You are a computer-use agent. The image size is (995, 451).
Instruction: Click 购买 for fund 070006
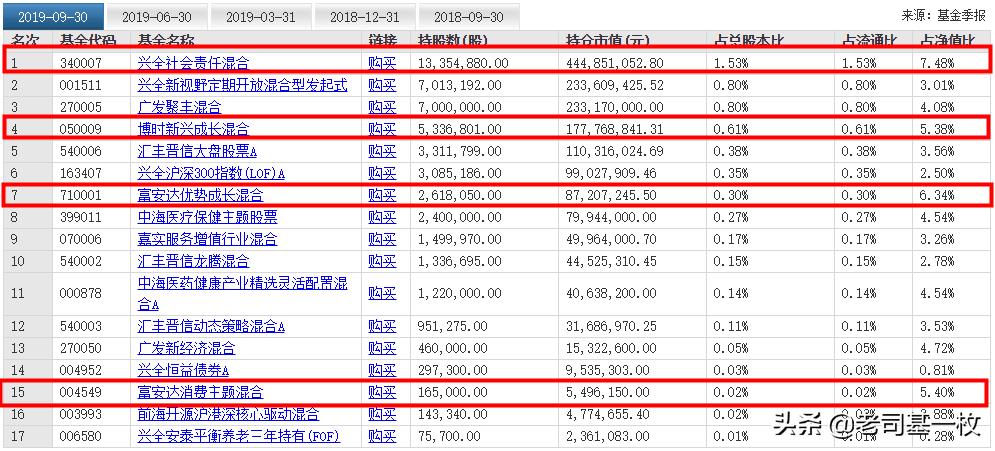point(383,240)
